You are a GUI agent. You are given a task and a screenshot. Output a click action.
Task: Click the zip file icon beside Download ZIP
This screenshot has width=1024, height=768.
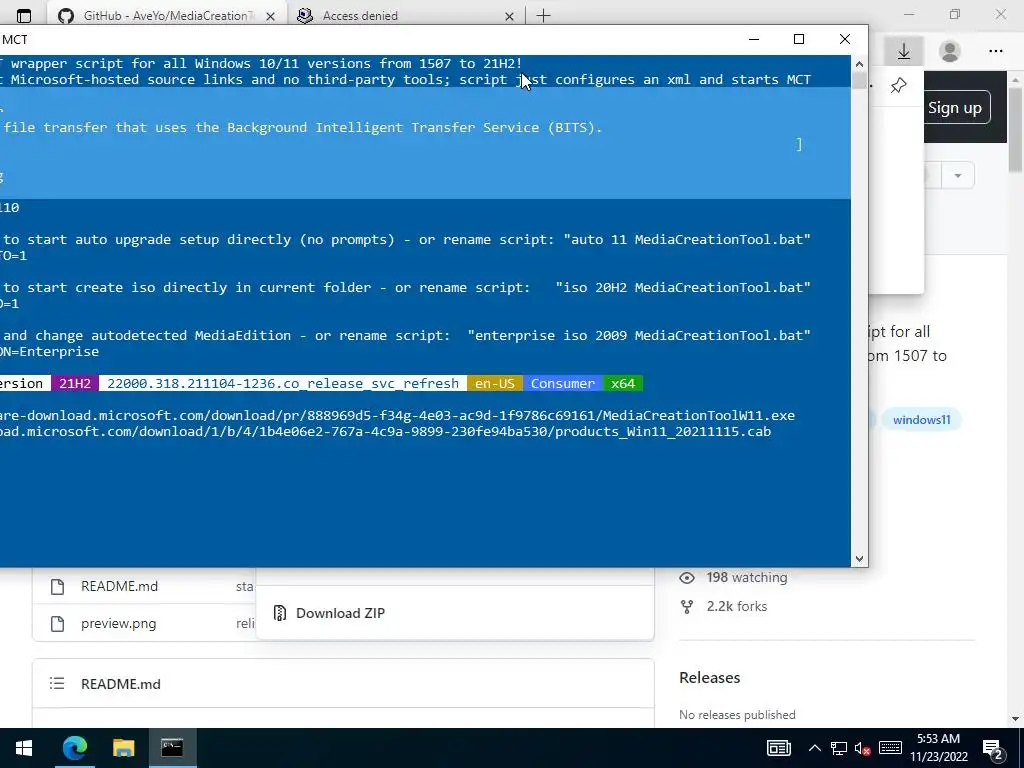[x=280, y=613]
